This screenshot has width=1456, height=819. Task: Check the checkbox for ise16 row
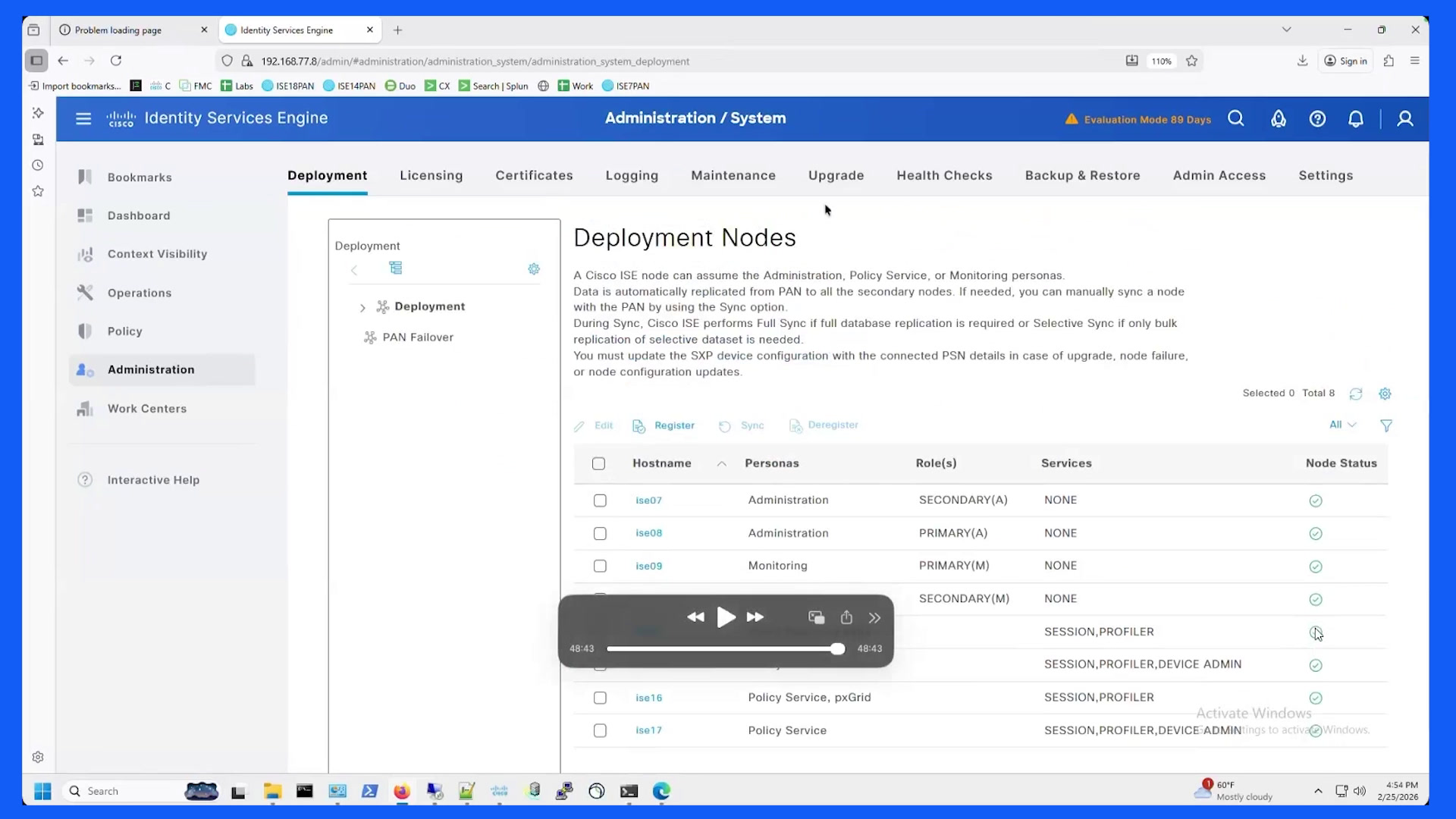600,698
